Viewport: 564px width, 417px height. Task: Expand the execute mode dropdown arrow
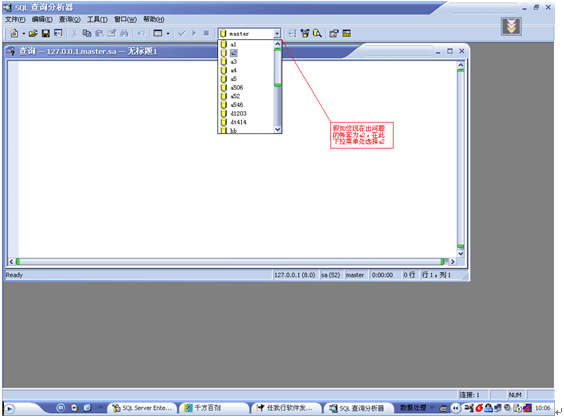pos(168,33)
